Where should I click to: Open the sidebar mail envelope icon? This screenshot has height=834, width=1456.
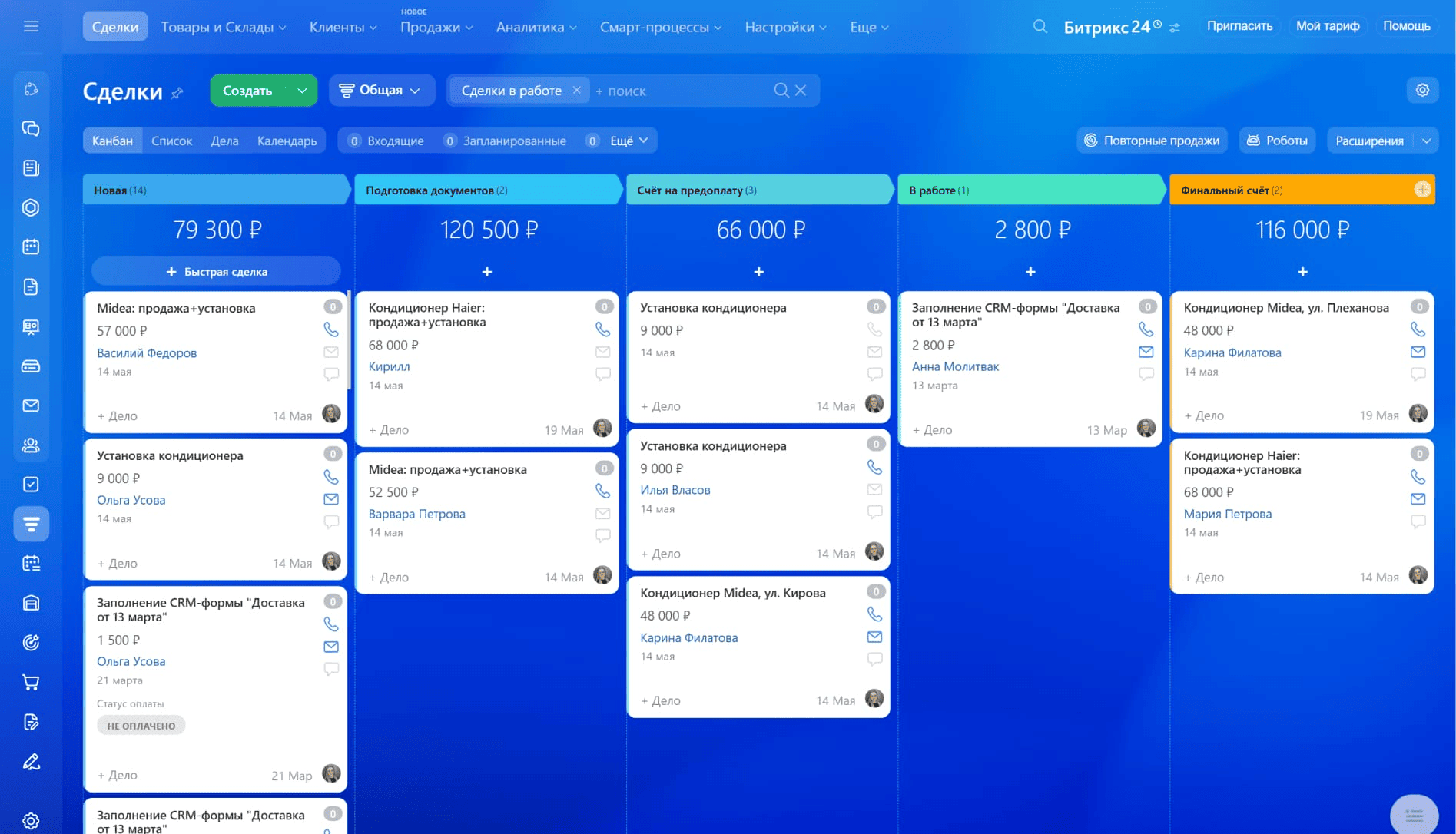(x=31, y=405)
